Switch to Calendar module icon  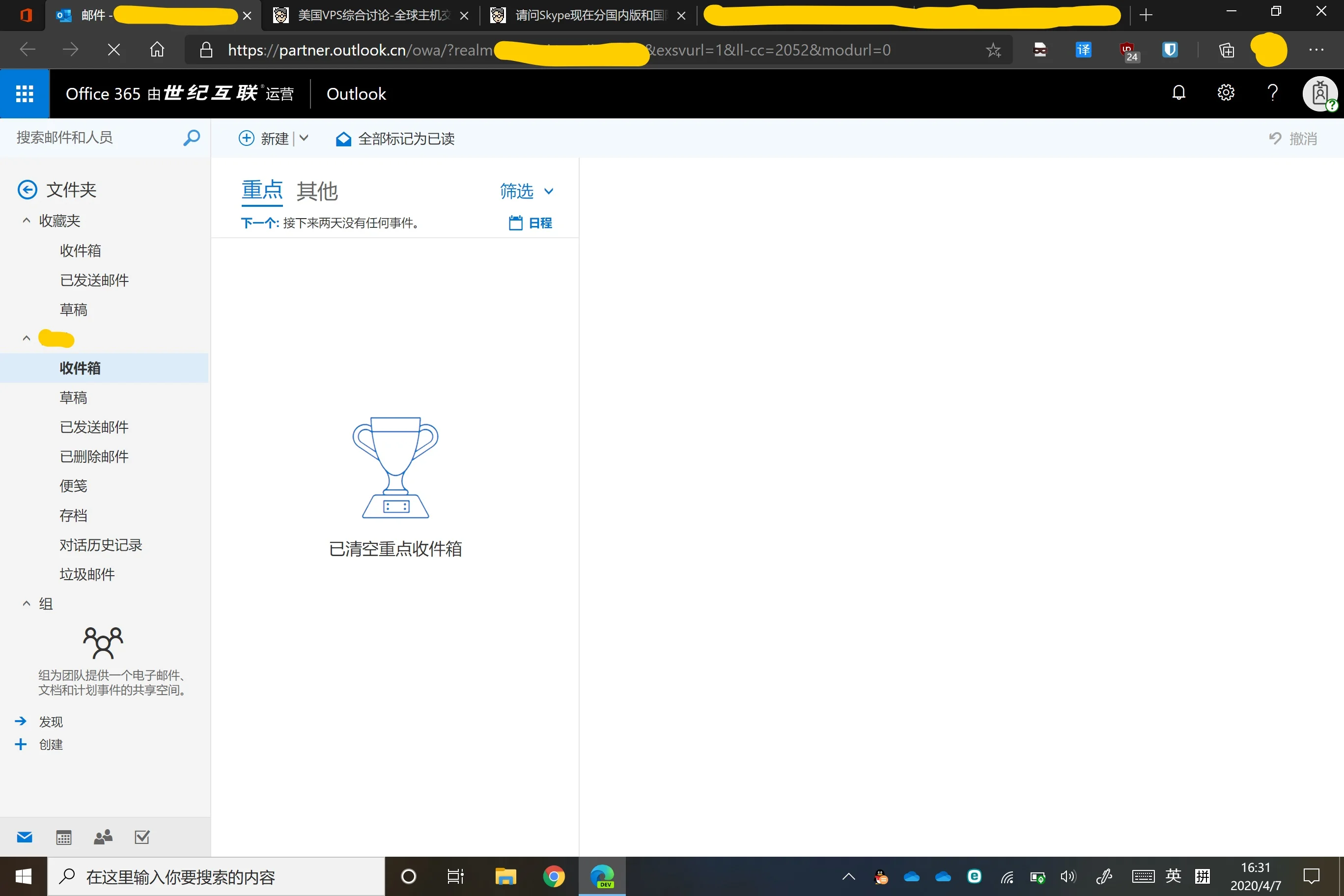click(63, 837)
